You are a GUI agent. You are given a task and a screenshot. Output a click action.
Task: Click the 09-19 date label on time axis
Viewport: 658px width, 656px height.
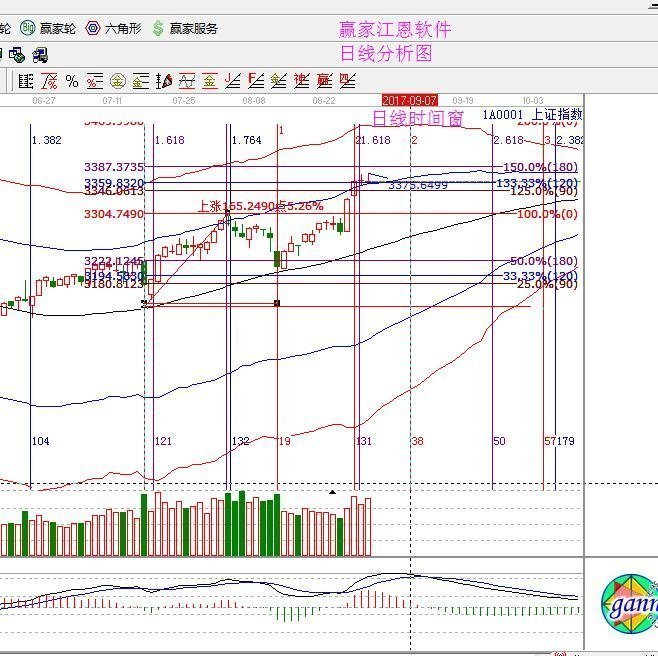pyautogui.click(x=463, y=101)
